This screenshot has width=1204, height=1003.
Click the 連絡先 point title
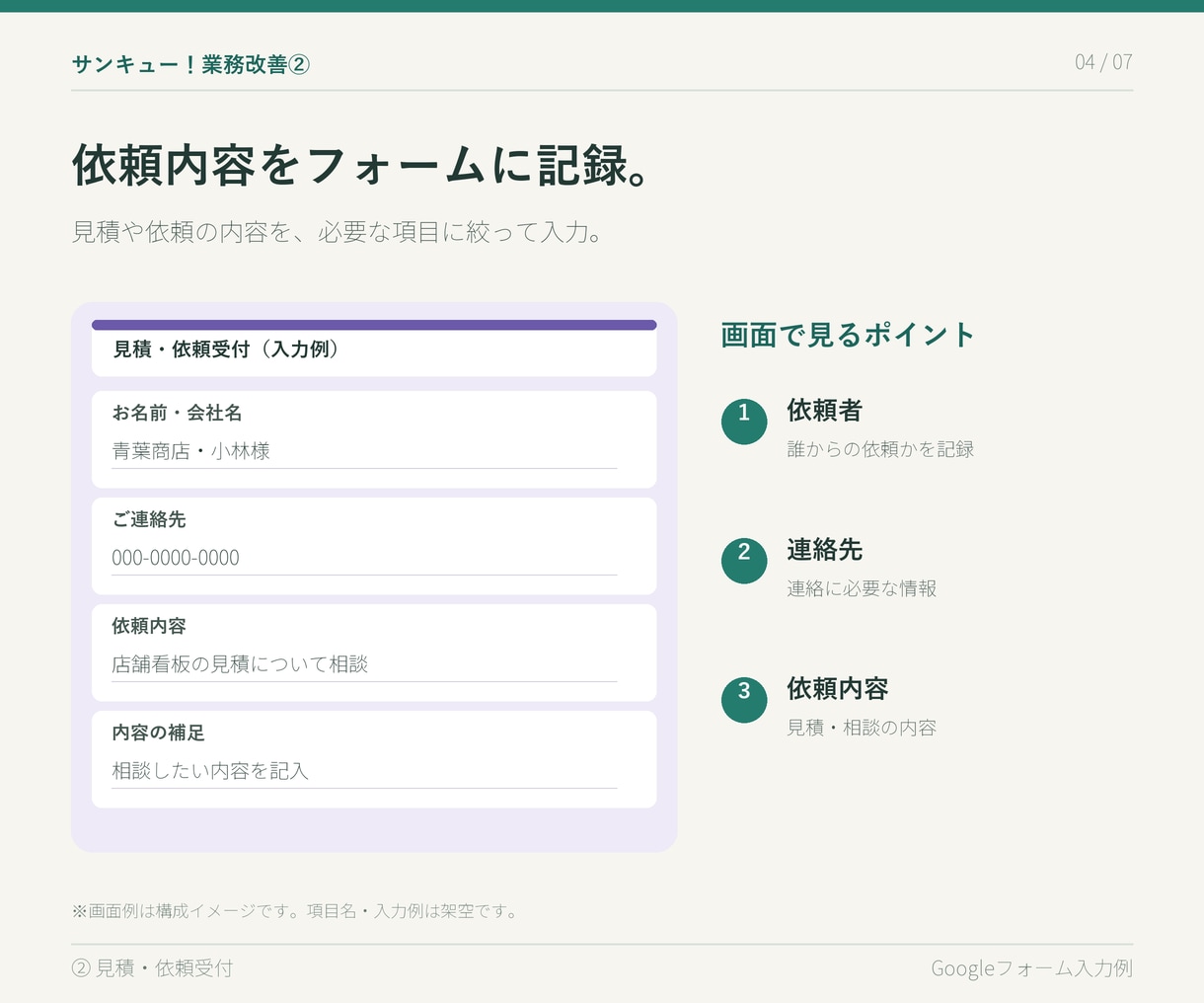pyautogui.click(x=825, y=549)
